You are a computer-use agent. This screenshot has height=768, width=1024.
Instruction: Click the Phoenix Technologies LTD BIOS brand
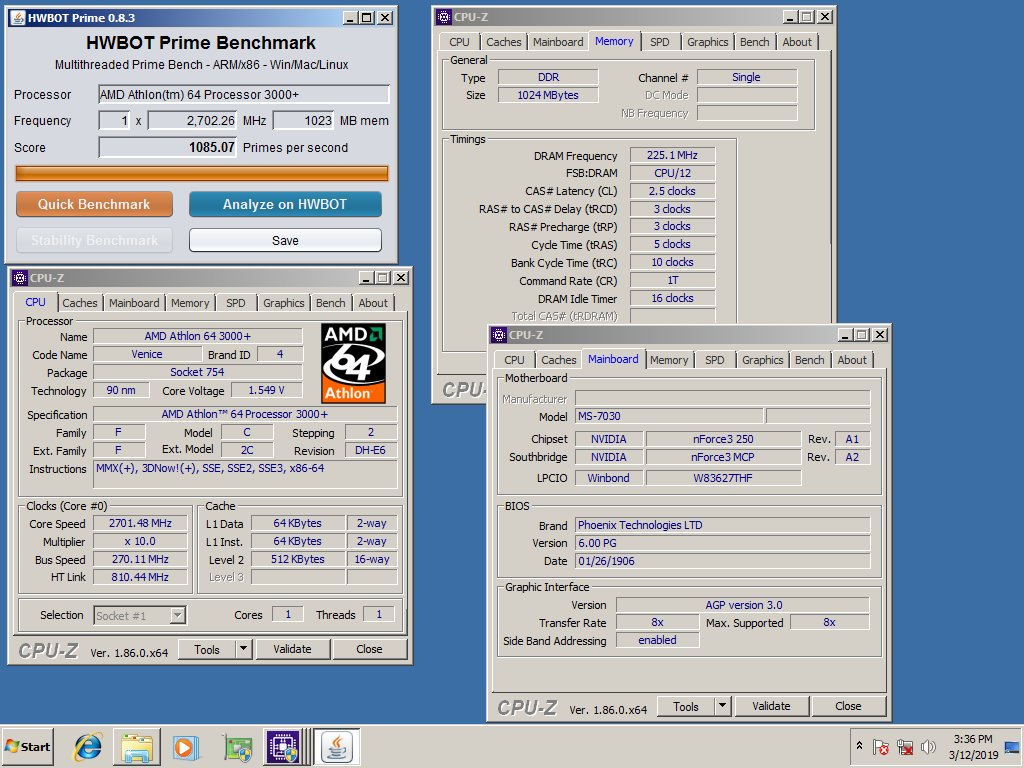(722, 525)
